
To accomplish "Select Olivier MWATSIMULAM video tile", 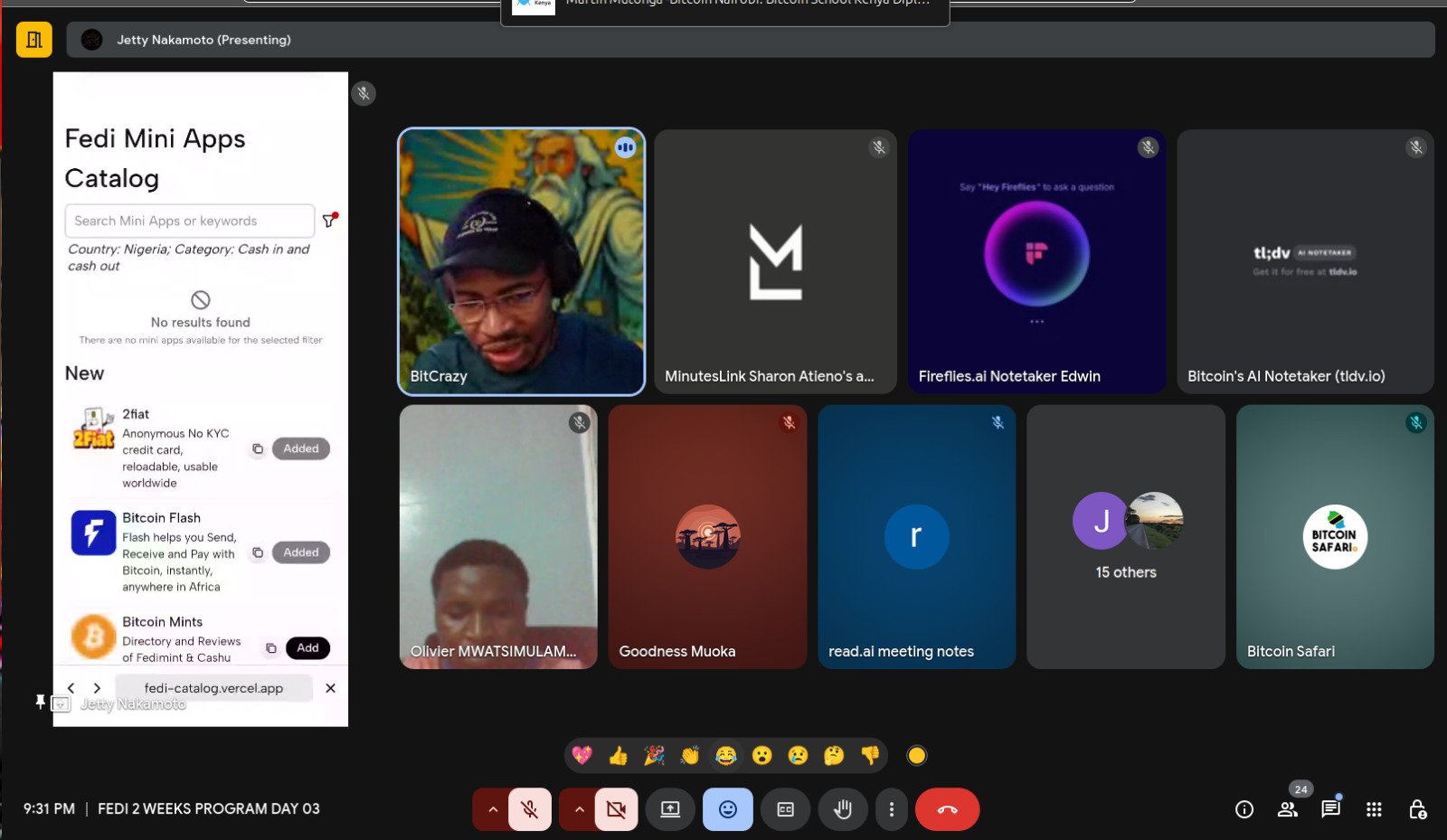I will point(498,537).
